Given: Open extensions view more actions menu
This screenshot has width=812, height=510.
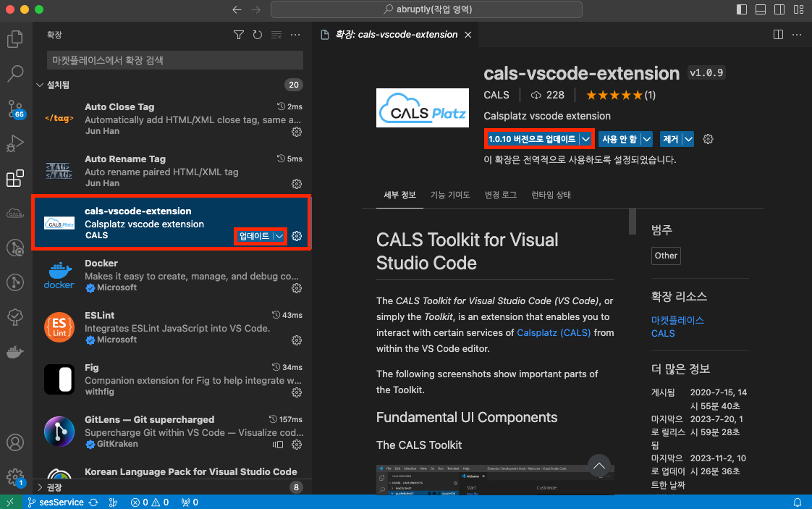Looking at the screenshot, I should coord(295,35).
